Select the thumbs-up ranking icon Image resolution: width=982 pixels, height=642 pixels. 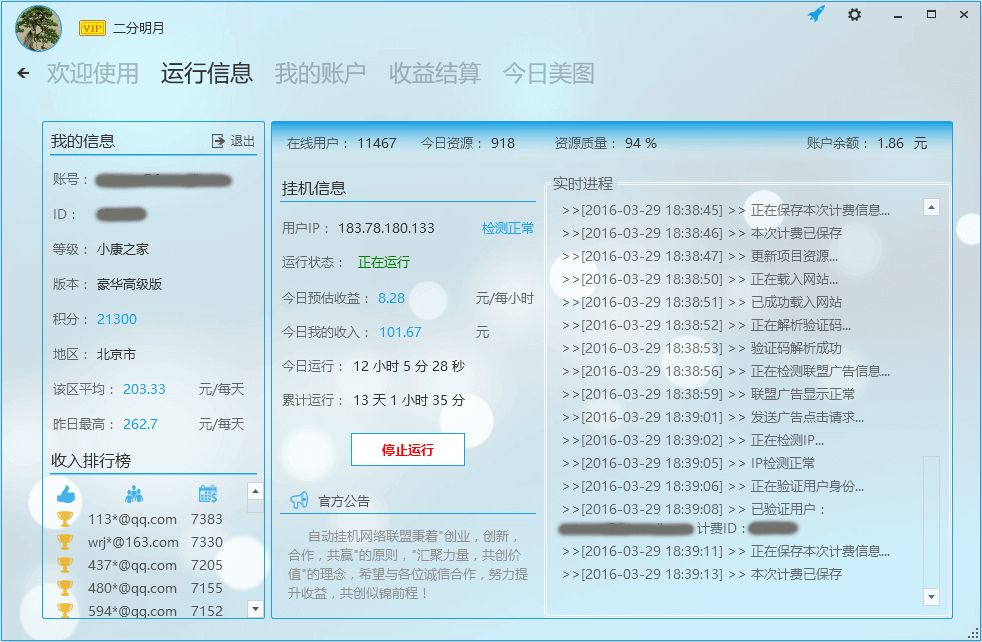click(67, 492)
